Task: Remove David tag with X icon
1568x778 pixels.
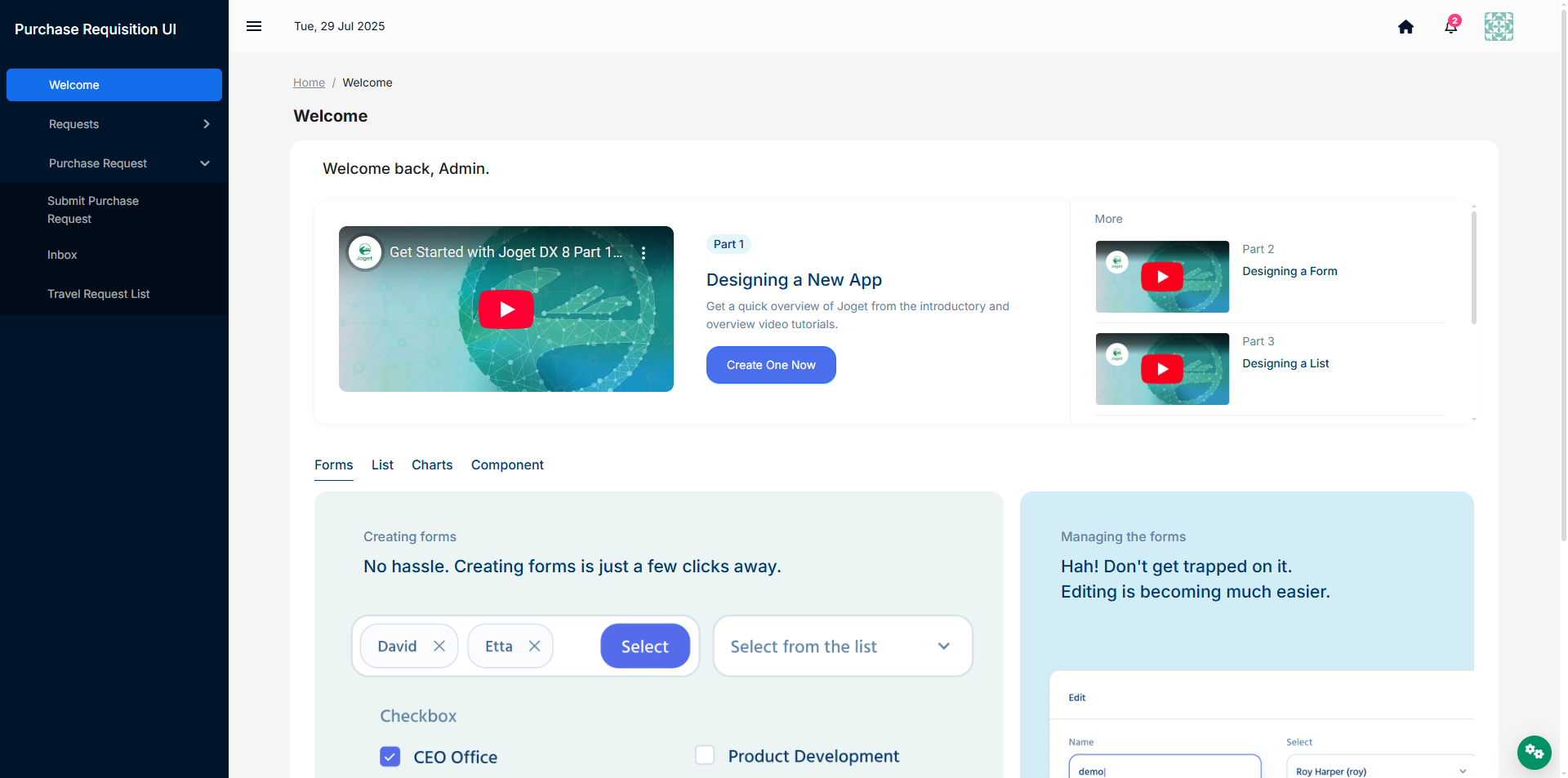Action: [439, 646]
